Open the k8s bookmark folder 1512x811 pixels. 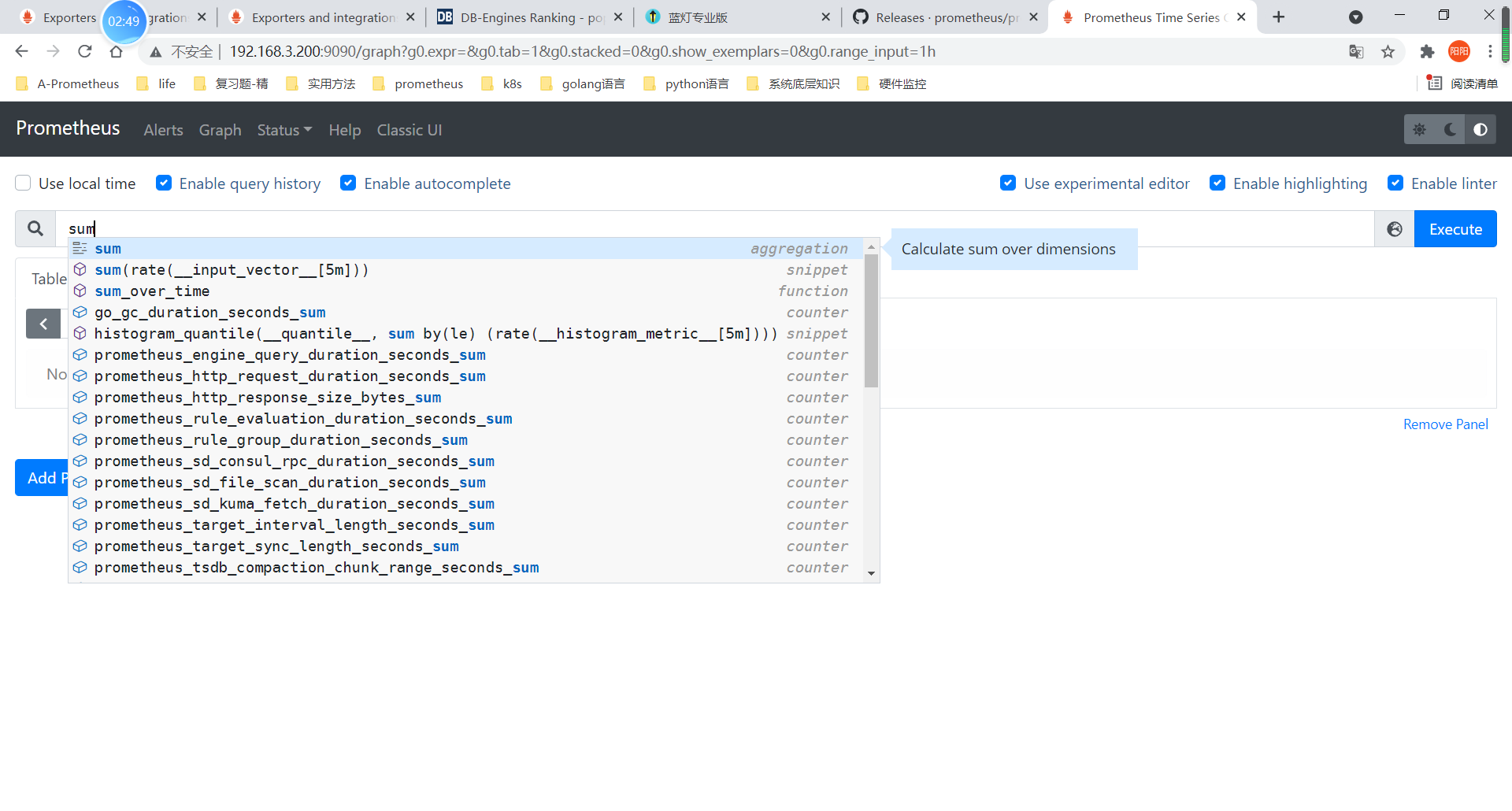[x=502, y=83]
